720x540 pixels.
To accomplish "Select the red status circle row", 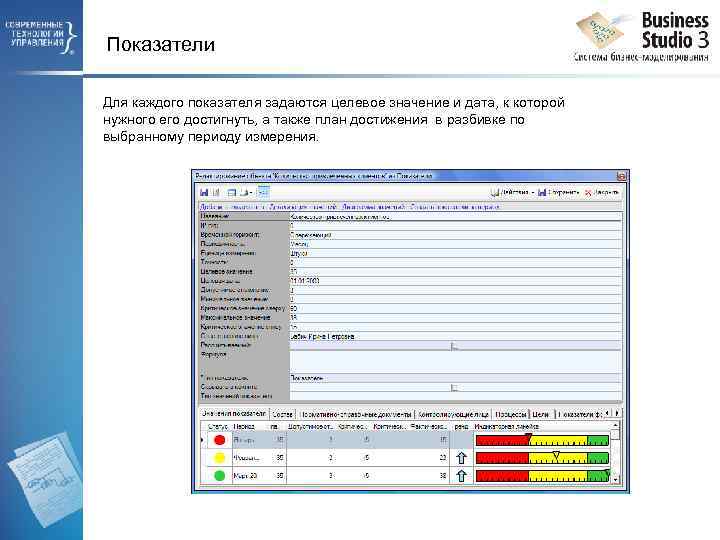I will tap(219, 440).
